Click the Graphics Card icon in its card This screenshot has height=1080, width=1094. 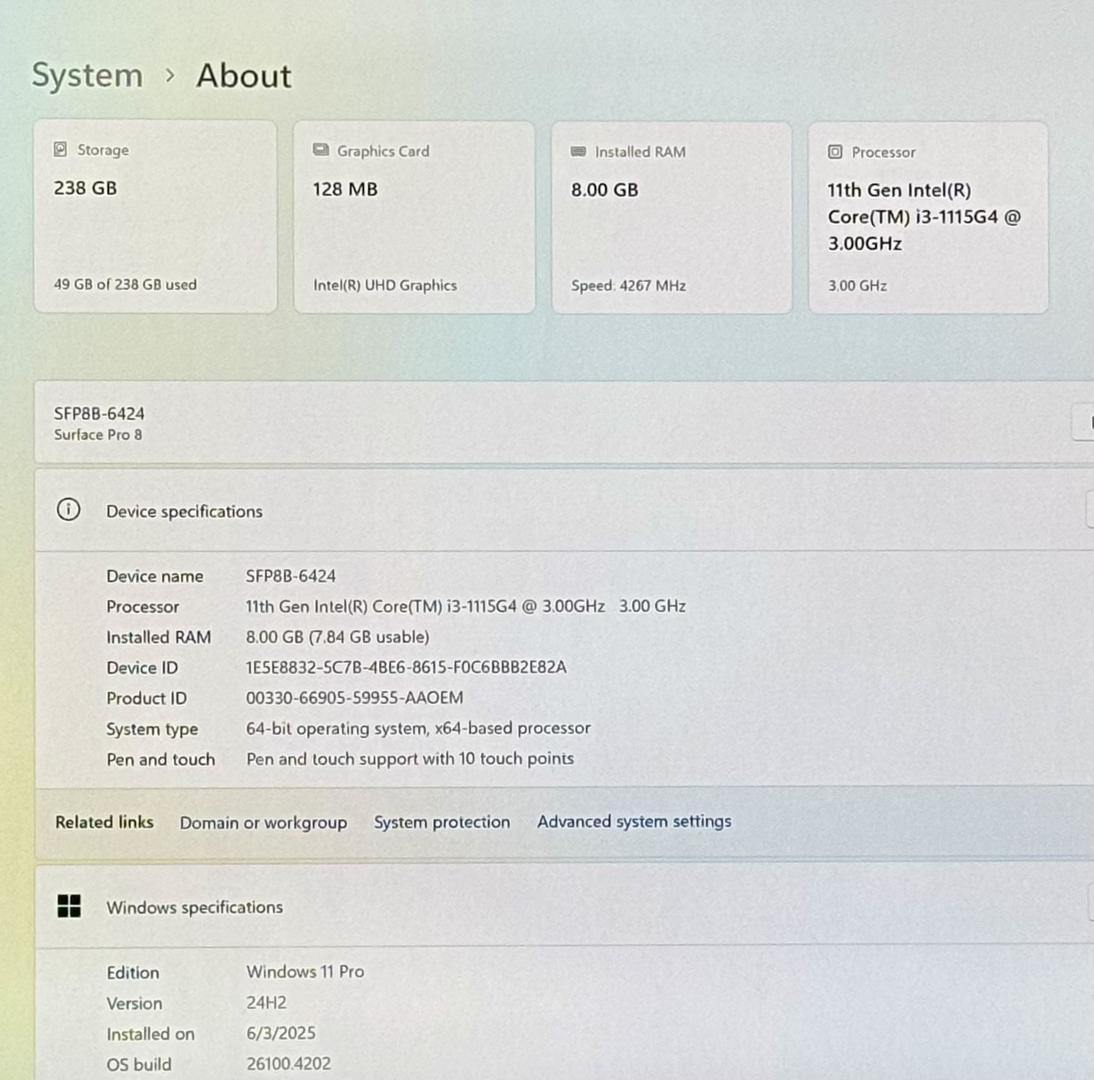(321, 150)
